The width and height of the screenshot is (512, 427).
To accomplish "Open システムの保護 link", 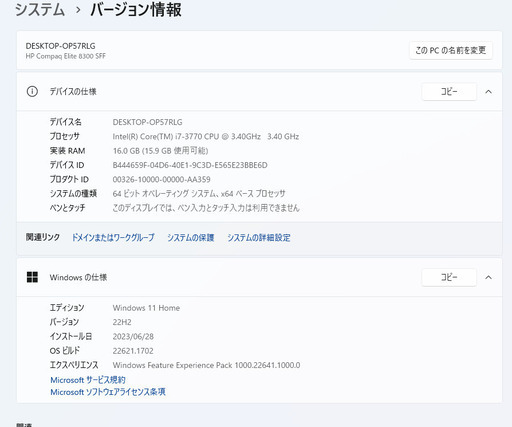I will click(191, 237).
